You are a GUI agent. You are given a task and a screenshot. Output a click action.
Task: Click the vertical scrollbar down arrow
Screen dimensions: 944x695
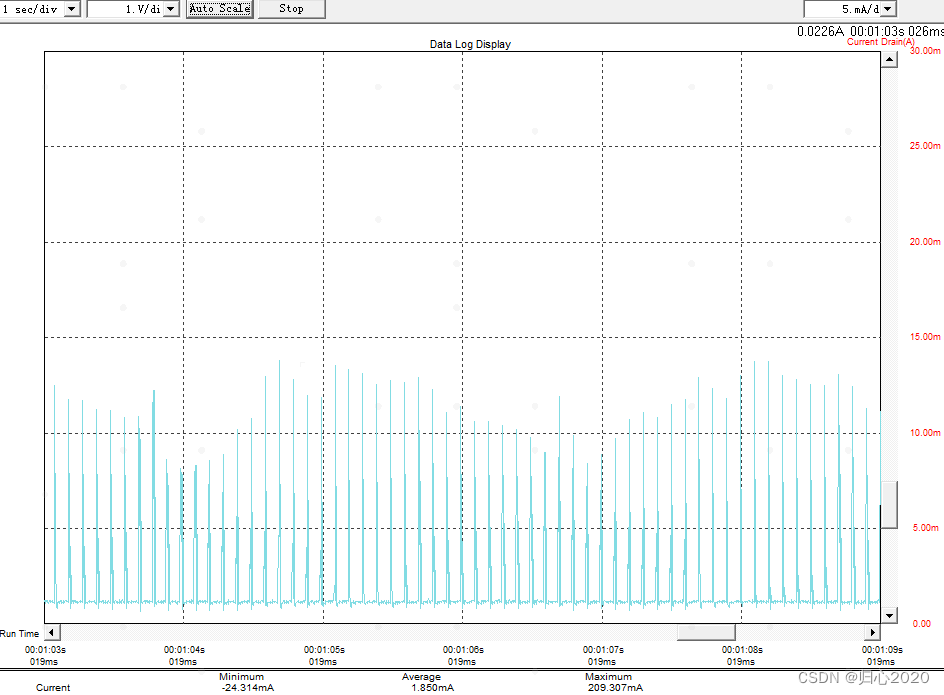[889, 616]
